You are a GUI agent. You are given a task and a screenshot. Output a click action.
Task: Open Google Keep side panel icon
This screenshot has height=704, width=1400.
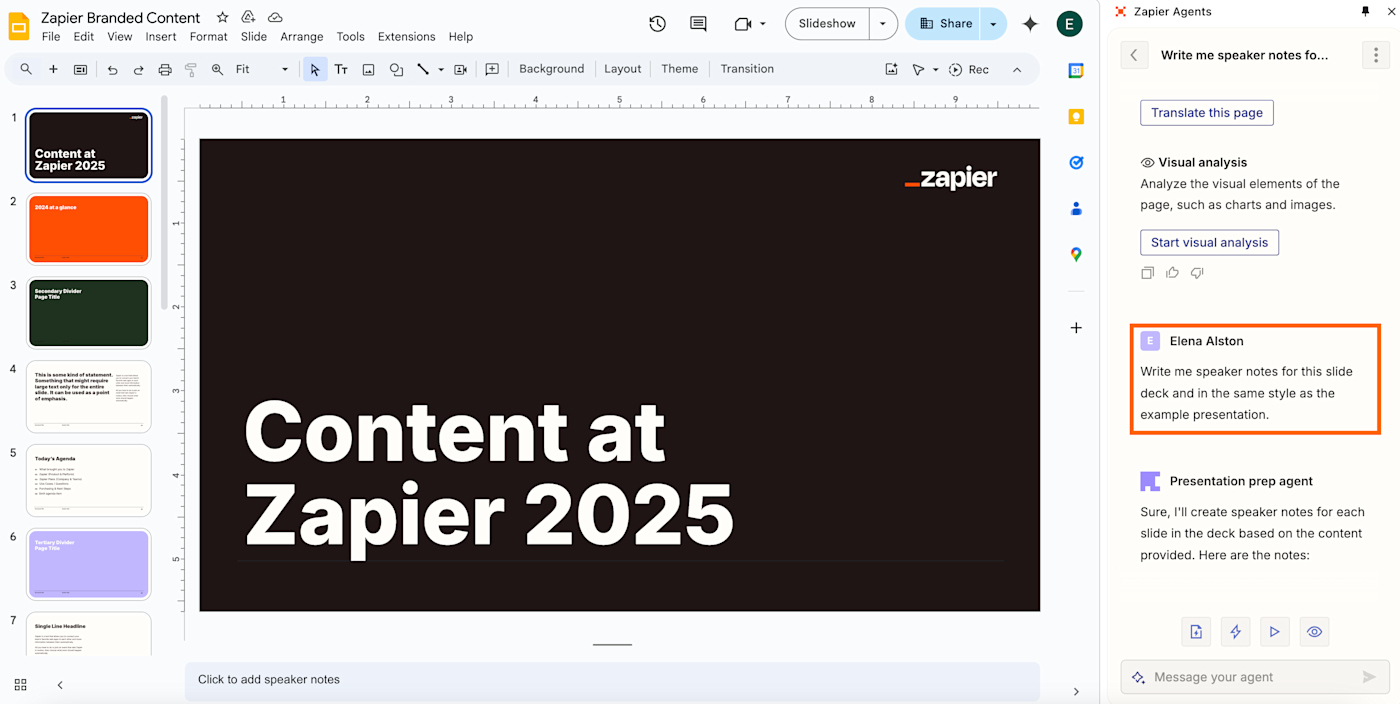point(1076,116)
